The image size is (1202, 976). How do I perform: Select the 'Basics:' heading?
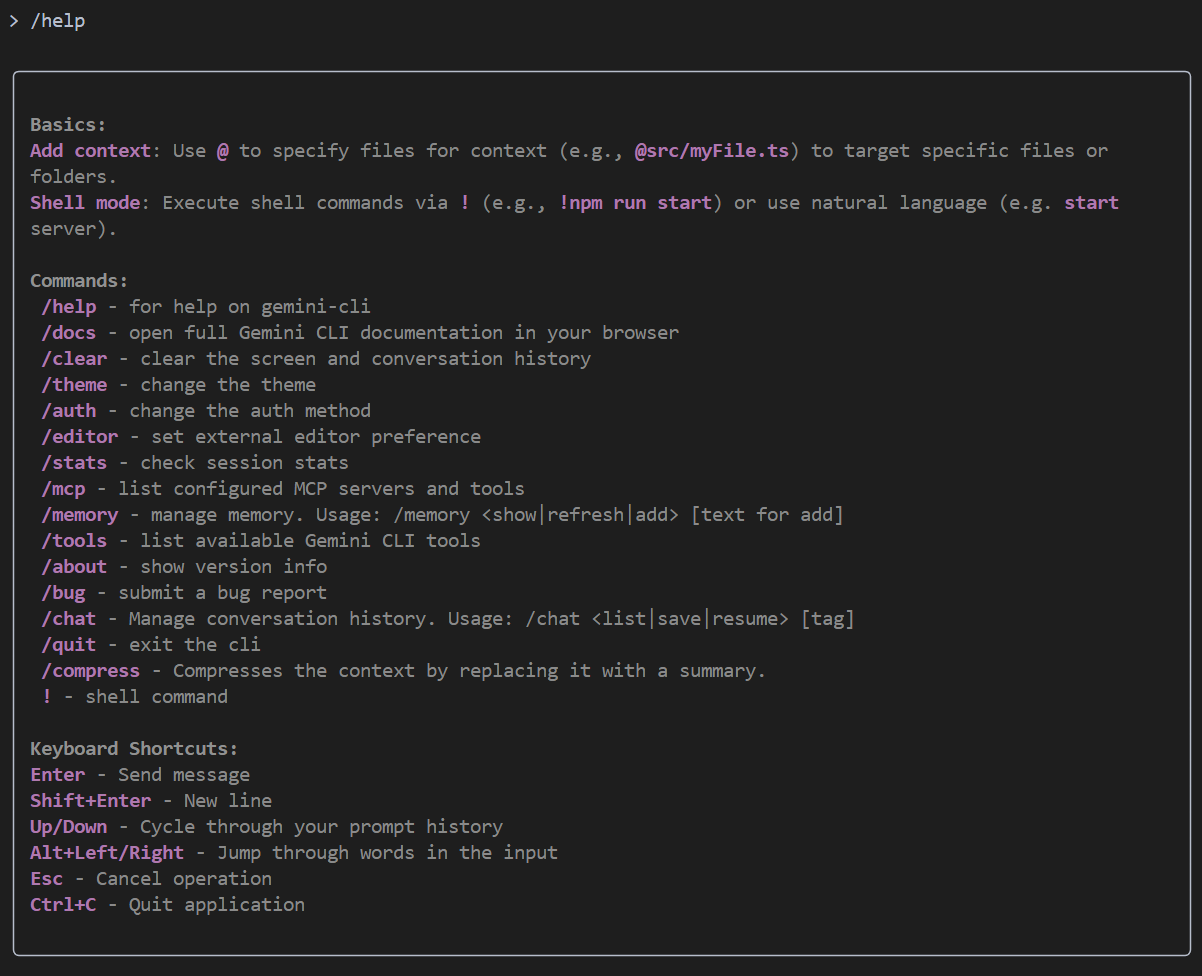click(68, 125)
